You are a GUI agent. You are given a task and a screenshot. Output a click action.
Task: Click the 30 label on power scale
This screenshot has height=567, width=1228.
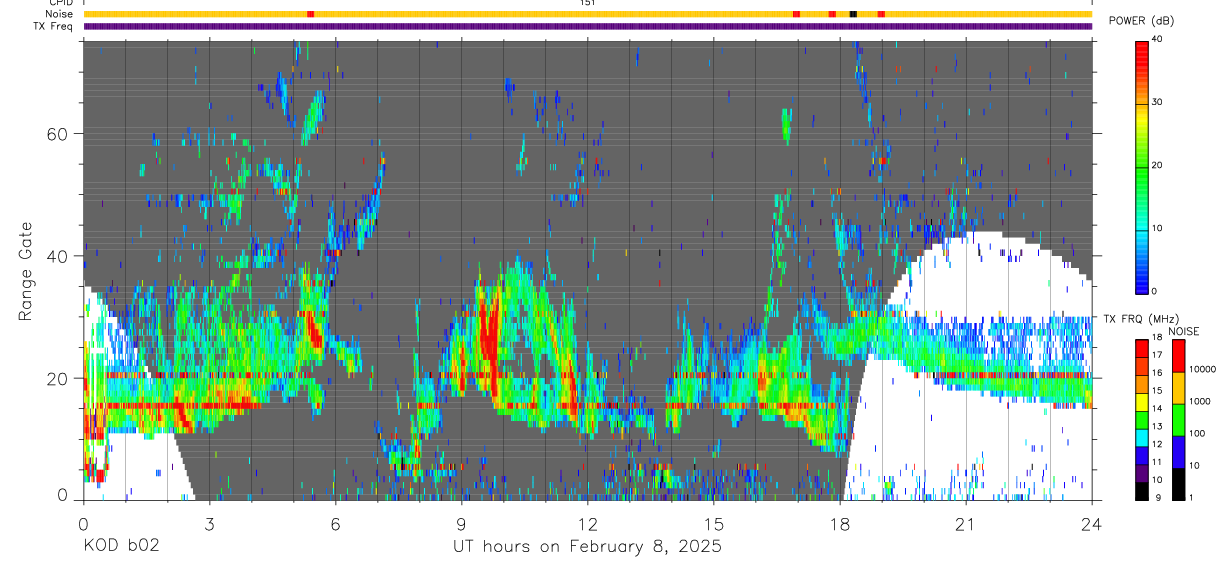(1158, 102)
